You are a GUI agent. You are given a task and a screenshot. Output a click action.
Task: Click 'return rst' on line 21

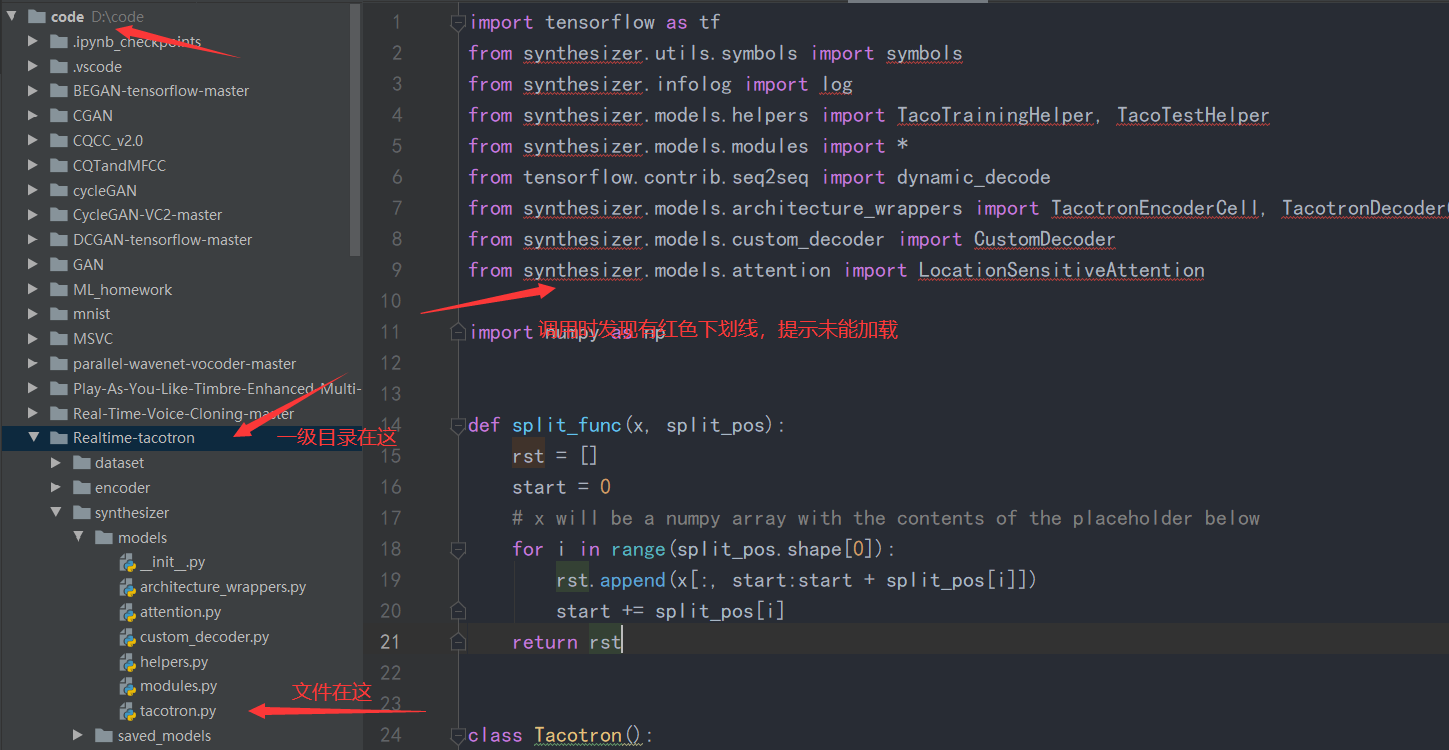click(567, 642)
